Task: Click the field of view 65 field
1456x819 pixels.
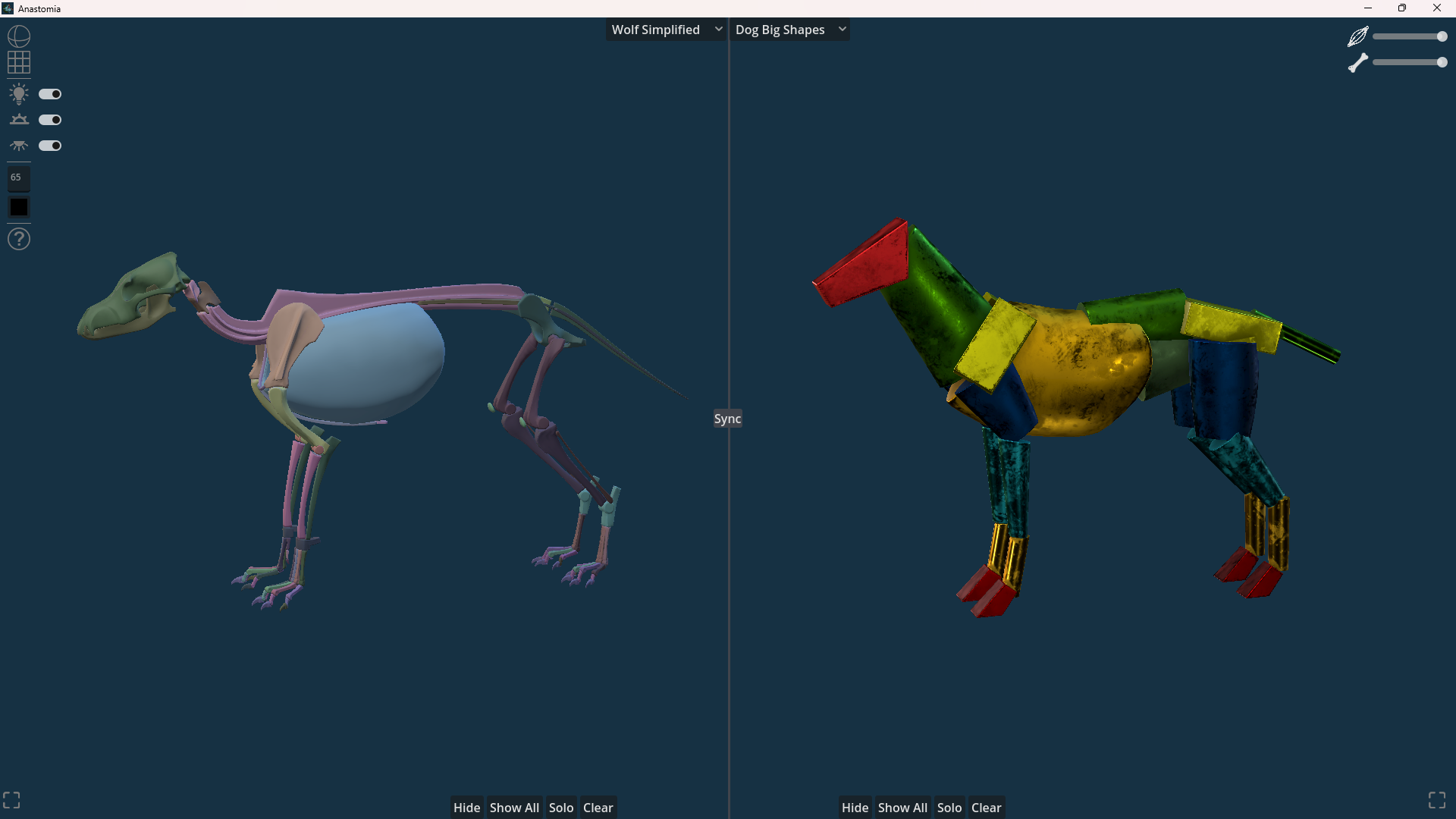Action: point(19,177)
